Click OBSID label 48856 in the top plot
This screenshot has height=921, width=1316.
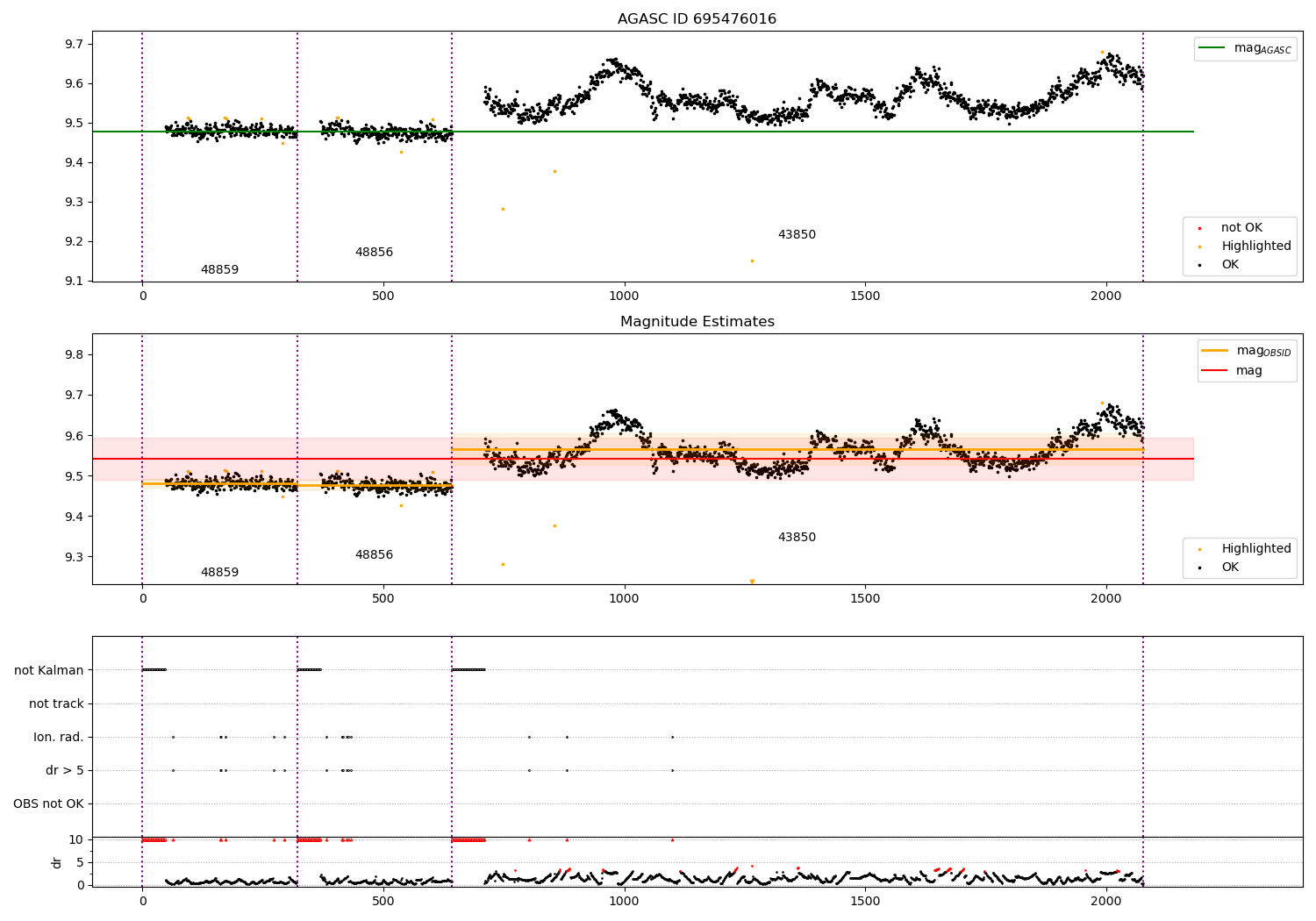374,253
